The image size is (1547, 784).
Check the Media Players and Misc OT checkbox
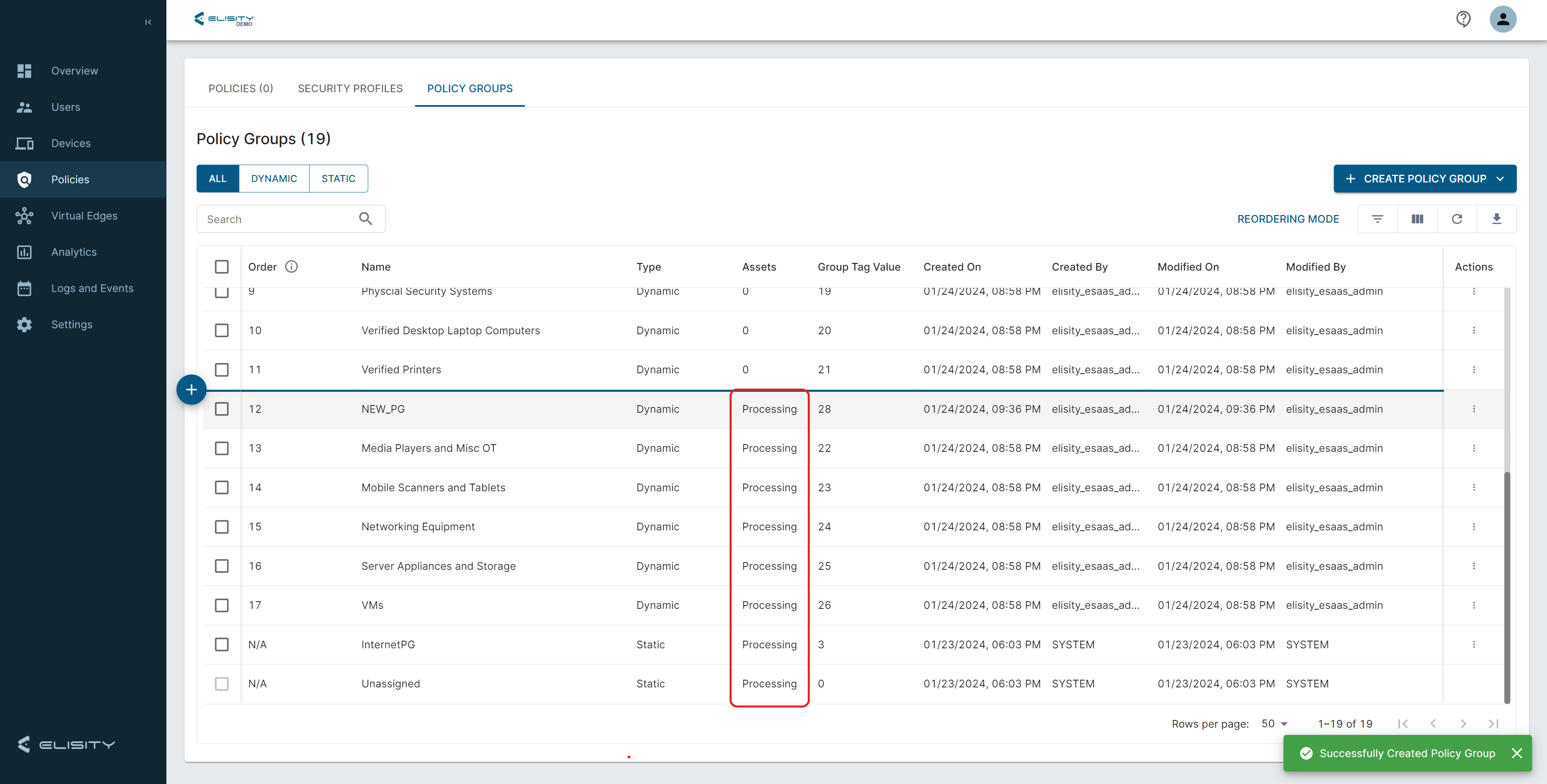[222, 449]
